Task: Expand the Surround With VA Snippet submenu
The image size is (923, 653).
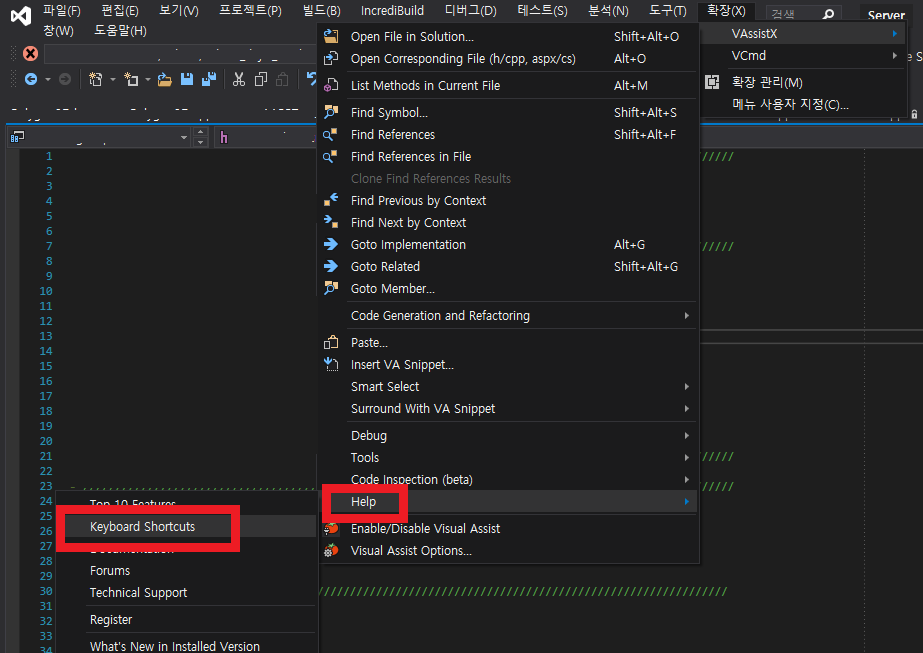Action: (686, 409)
